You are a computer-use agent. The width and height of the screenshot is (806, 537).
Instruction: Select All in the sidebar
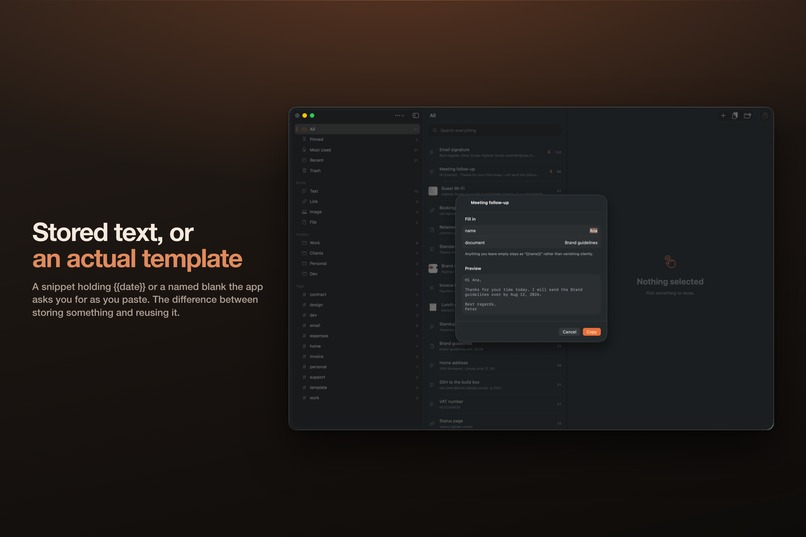point(357,129)
